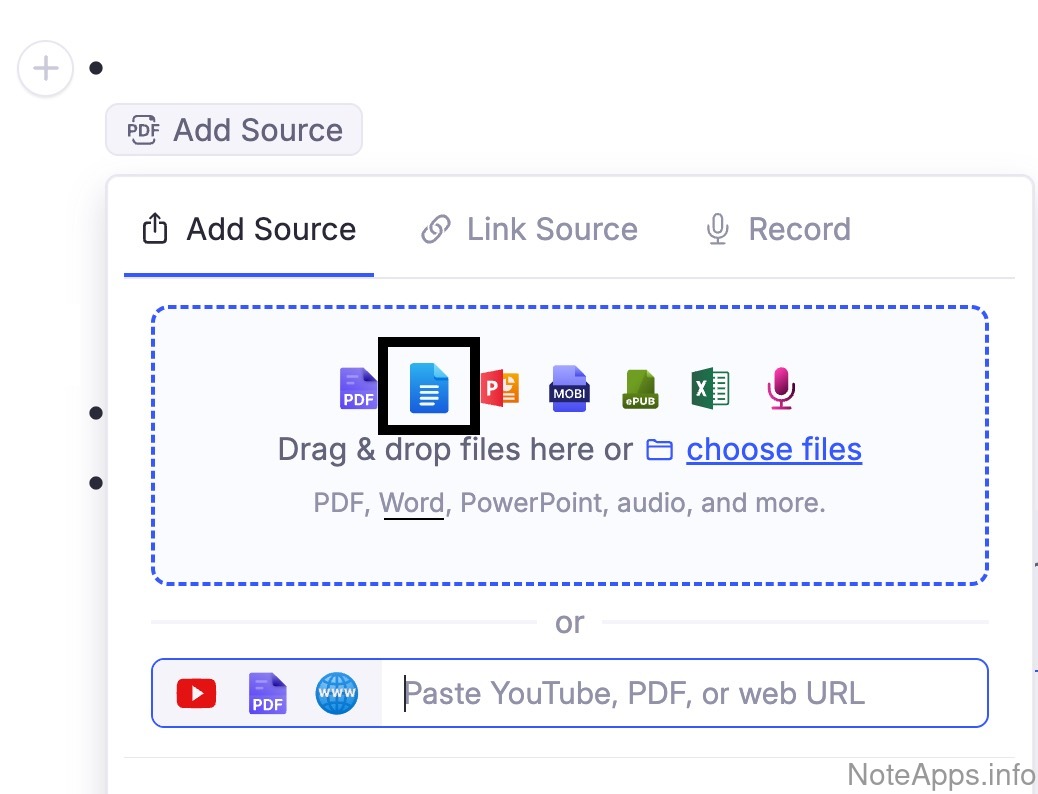The image size is (1038, 794).
Task: Click the PowerPoint file icon
Action: click(500, 388)
